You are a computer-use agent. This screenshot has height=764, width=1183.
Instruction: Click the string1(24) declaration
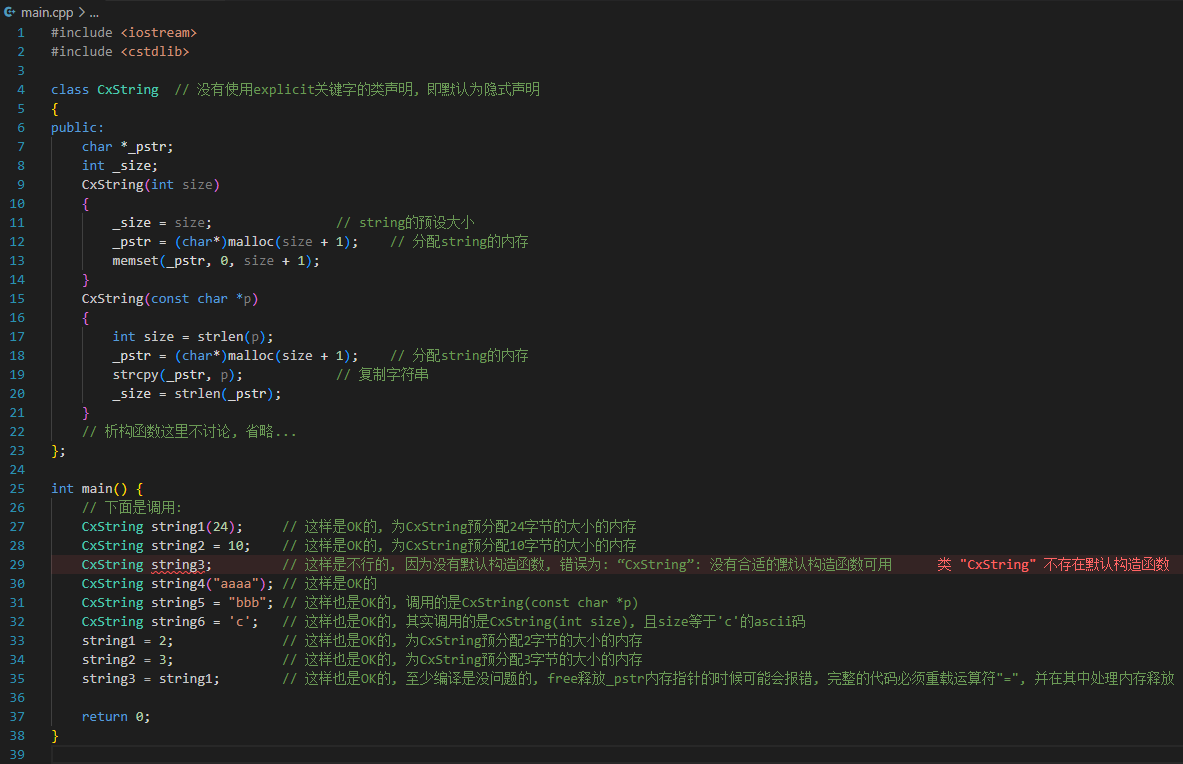point(162,526)
